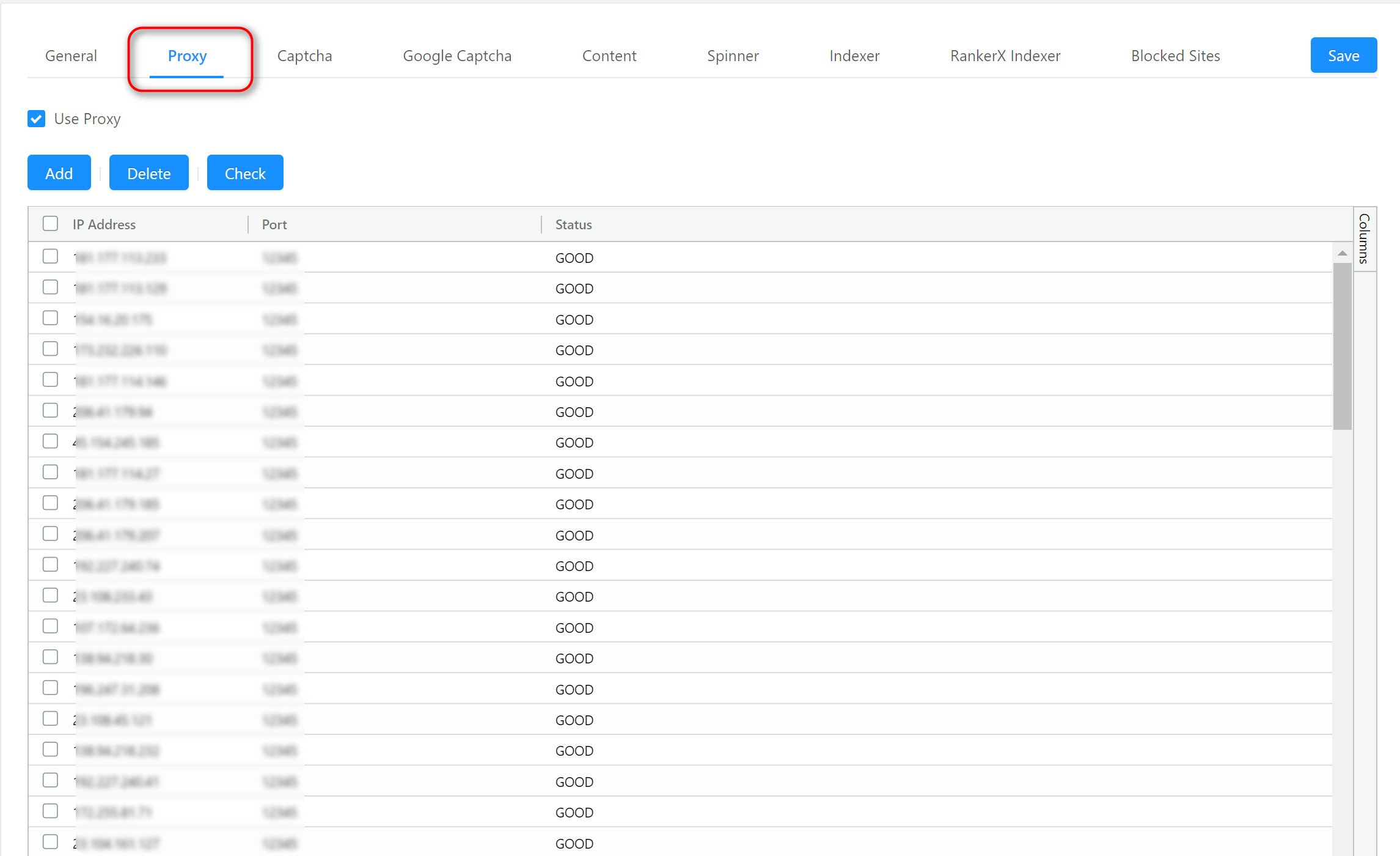Switch to the Spinner tab
The image size is (1400, 856).
(x=733, y=56)
